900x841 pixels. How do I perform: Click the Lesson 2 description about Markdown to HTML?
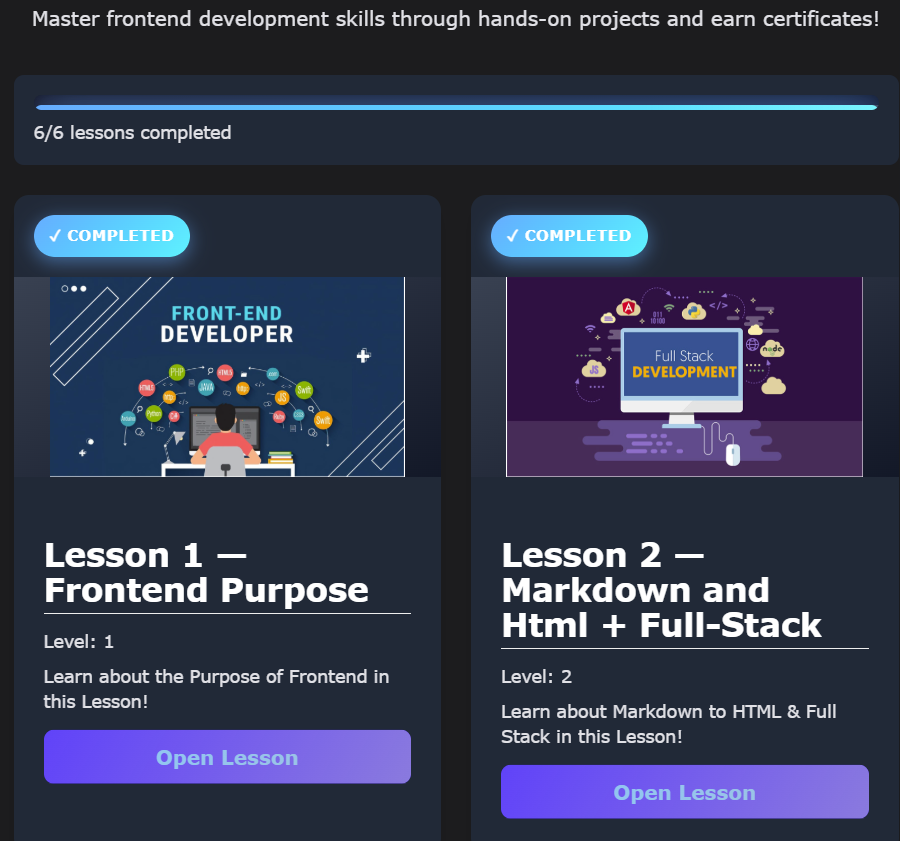click(668, 724)
